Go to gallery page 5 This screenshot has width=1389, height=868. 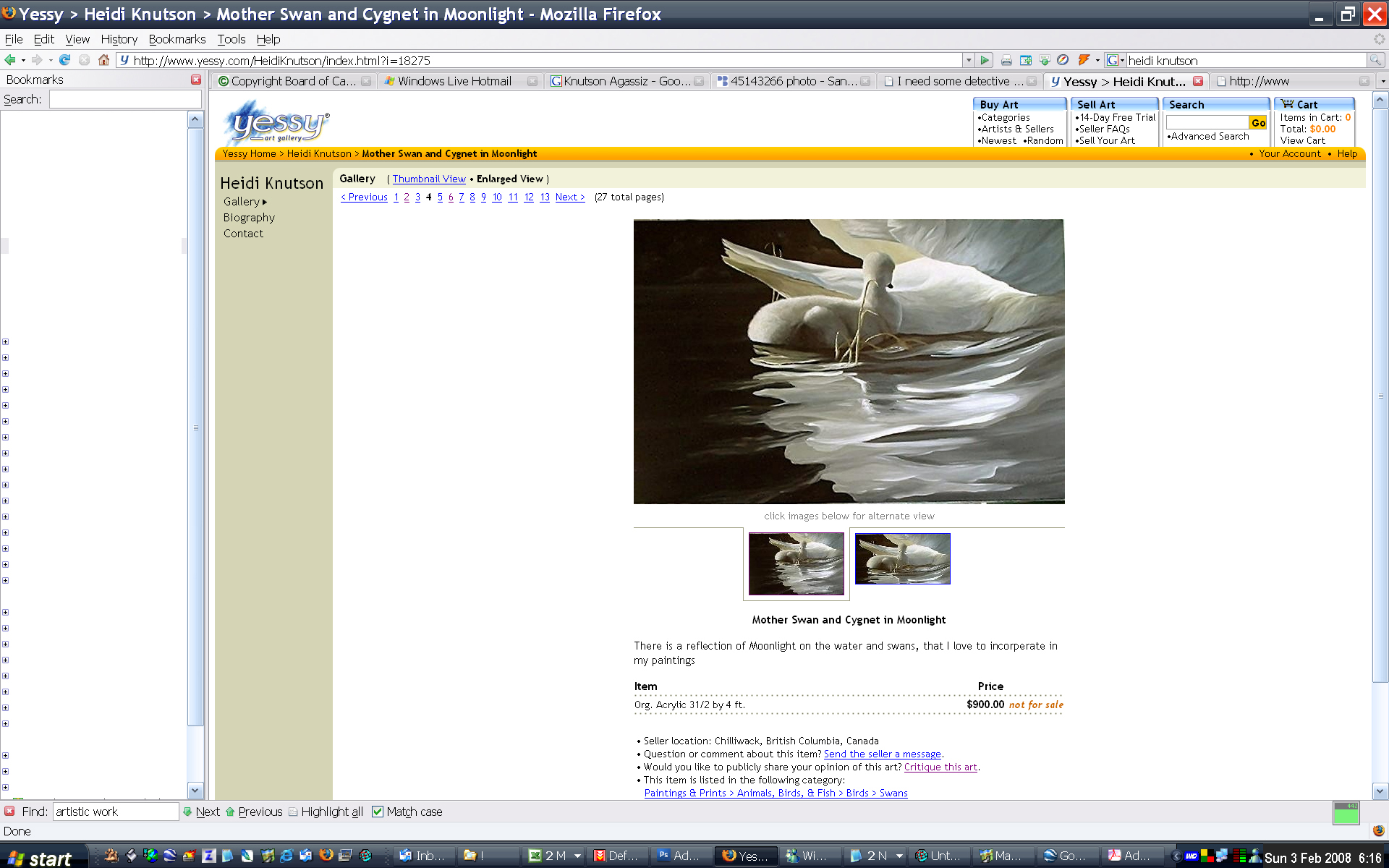[x=440, y=197]
